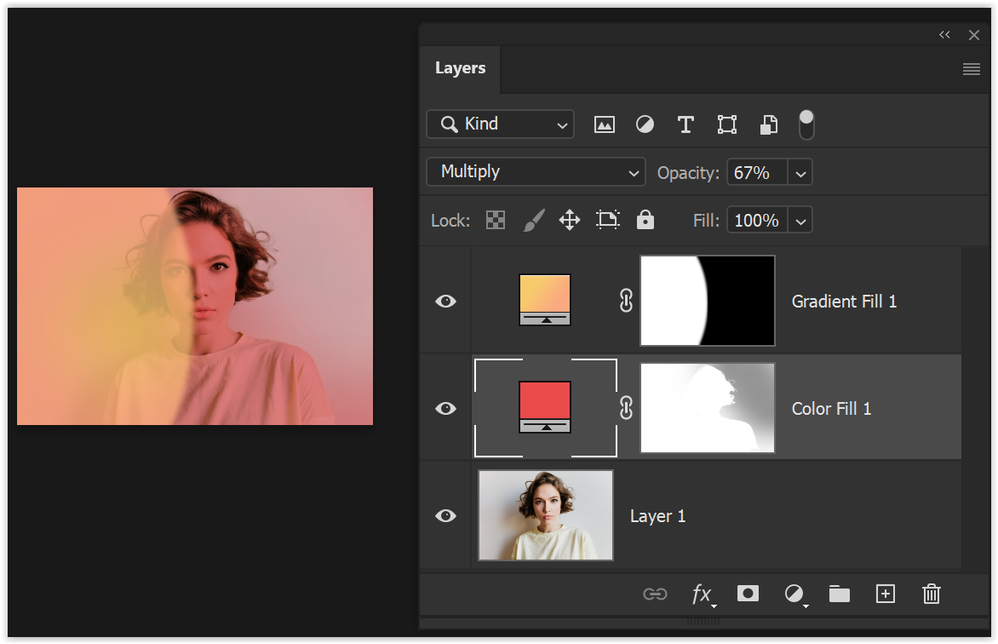The height and width of the screenshot is (644, 998).
Task: Expand the Opacity slider dropdown arrow
Action: (x=800, y=173)
